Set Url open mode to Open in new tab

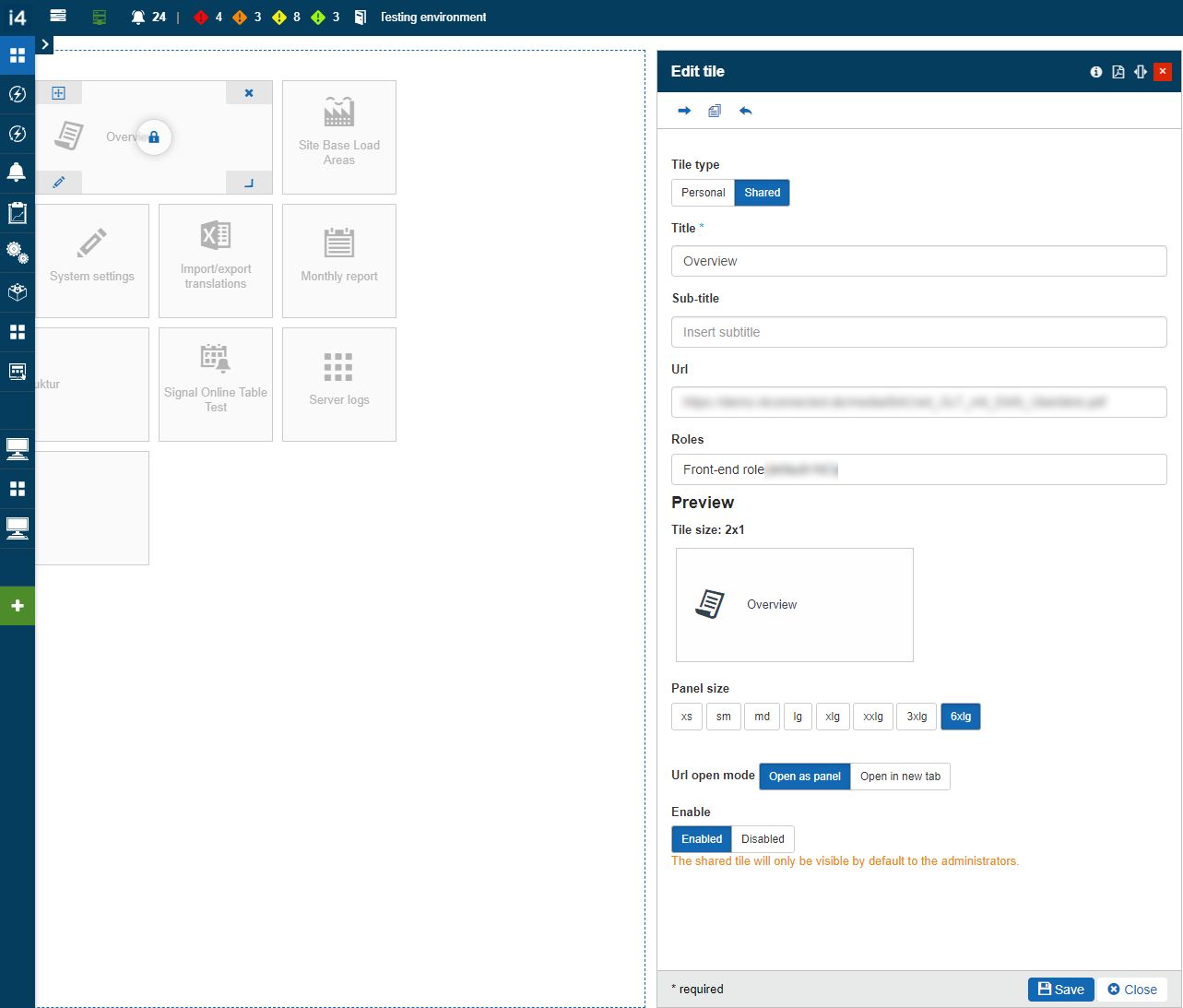click(x=900, y=776)
